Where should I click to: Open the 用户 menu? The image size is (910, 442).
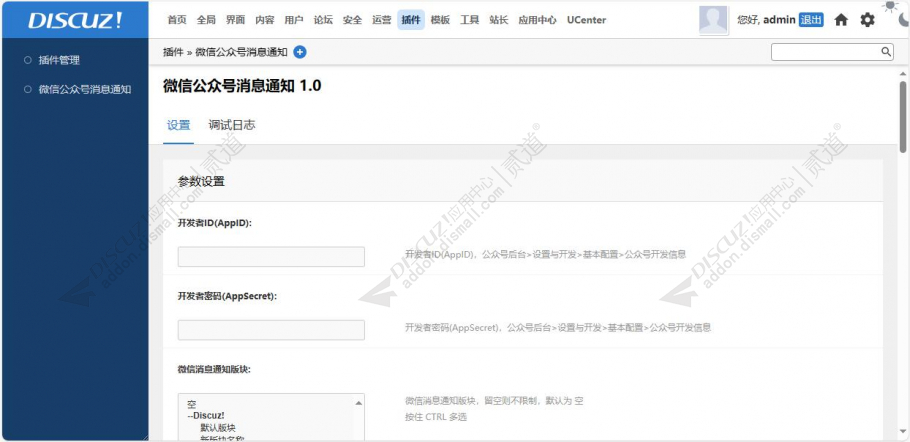294,20
